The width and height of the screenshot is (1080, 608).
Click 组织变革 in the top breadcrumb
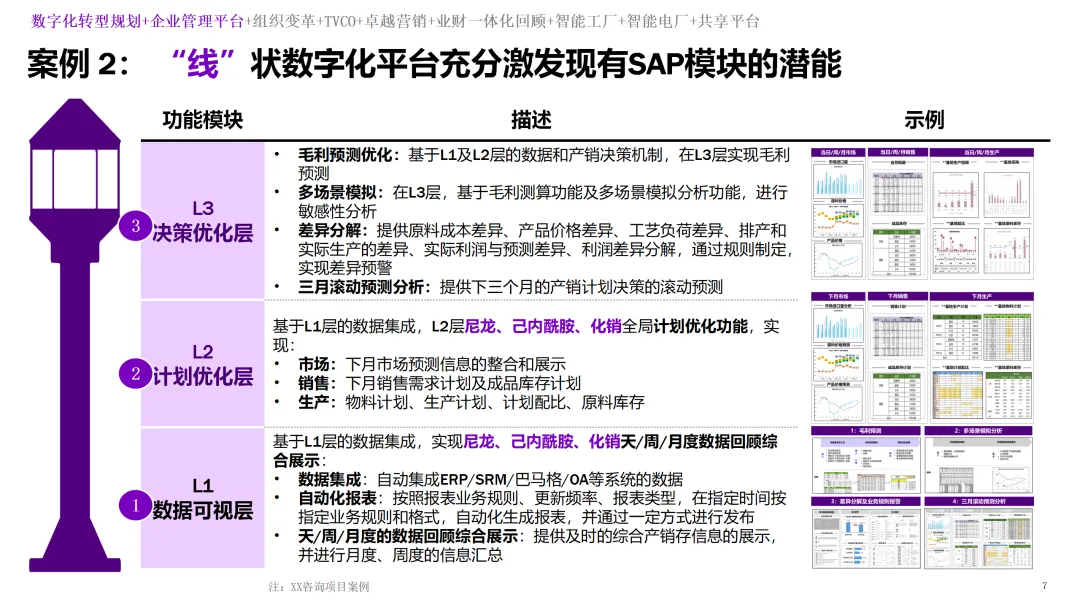(284, 21)
